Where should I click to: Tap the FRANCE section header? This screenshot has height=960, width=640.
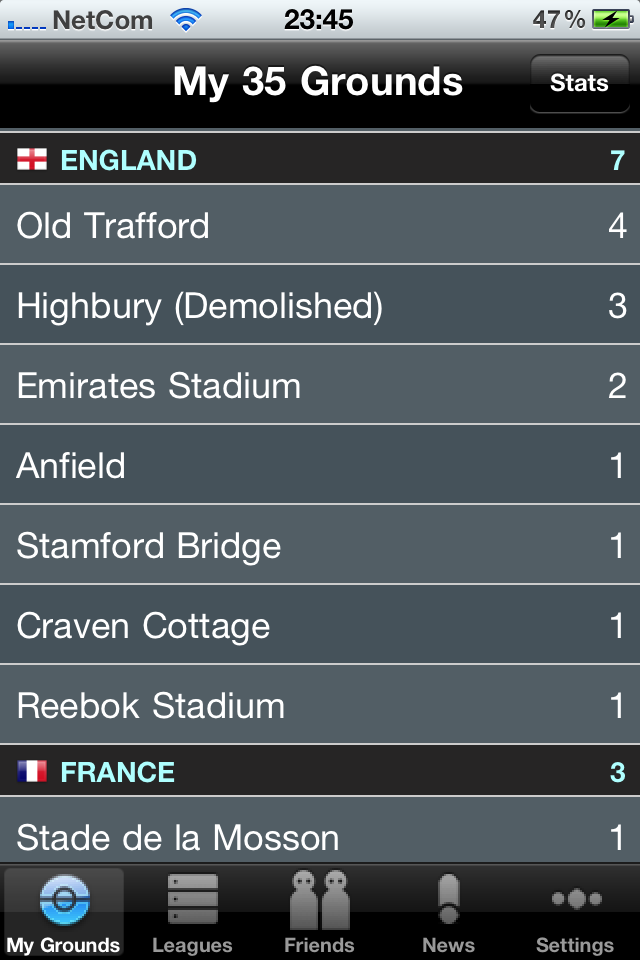click(320, 771)
